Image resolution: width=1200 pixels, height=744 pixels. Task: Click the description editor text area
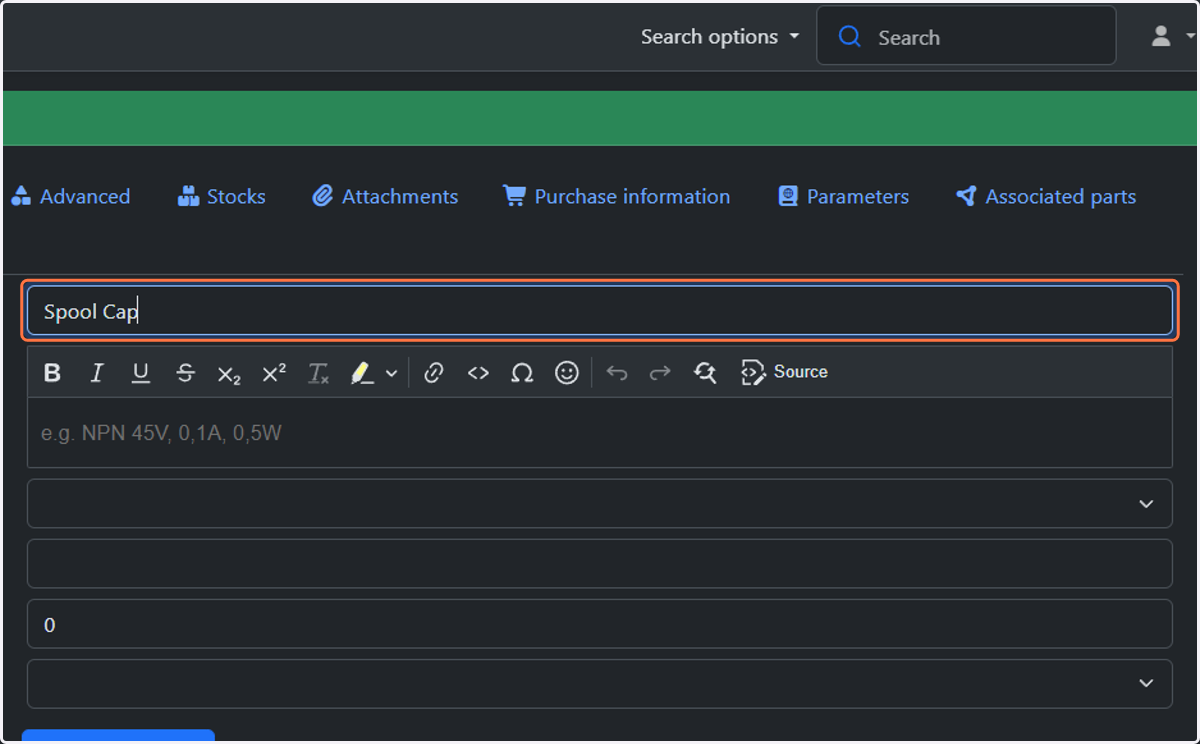point(600,433)
